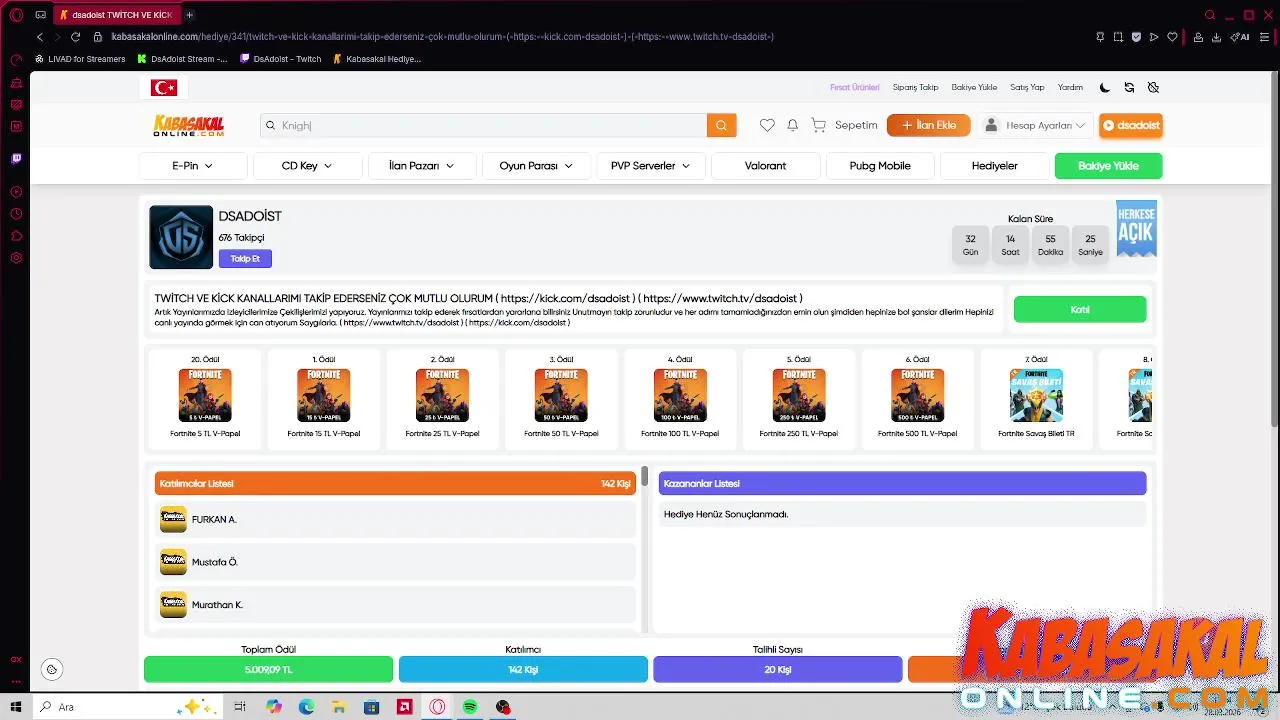Select the dsadoist TWITCH VE KICK browser tab
Screen dimensions: 1280x720
[118, 15]
